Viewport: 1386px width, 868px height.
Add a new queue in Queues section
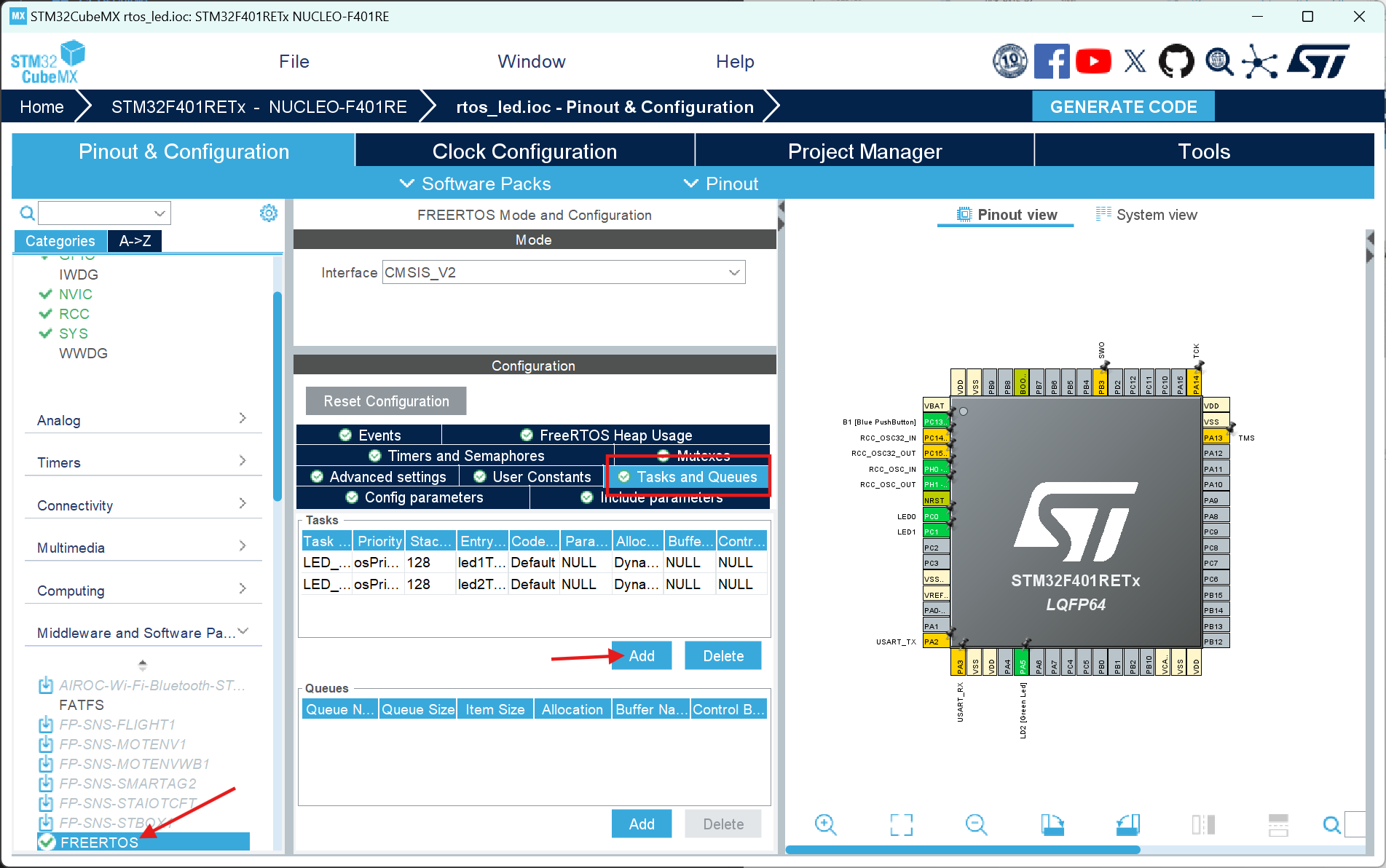642,824
